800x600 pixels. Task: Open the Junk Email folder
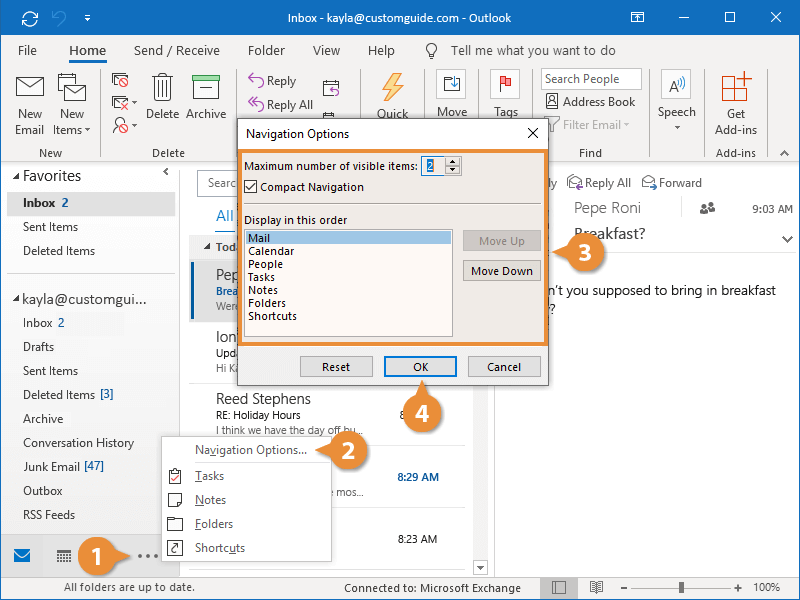pos(63,466)
